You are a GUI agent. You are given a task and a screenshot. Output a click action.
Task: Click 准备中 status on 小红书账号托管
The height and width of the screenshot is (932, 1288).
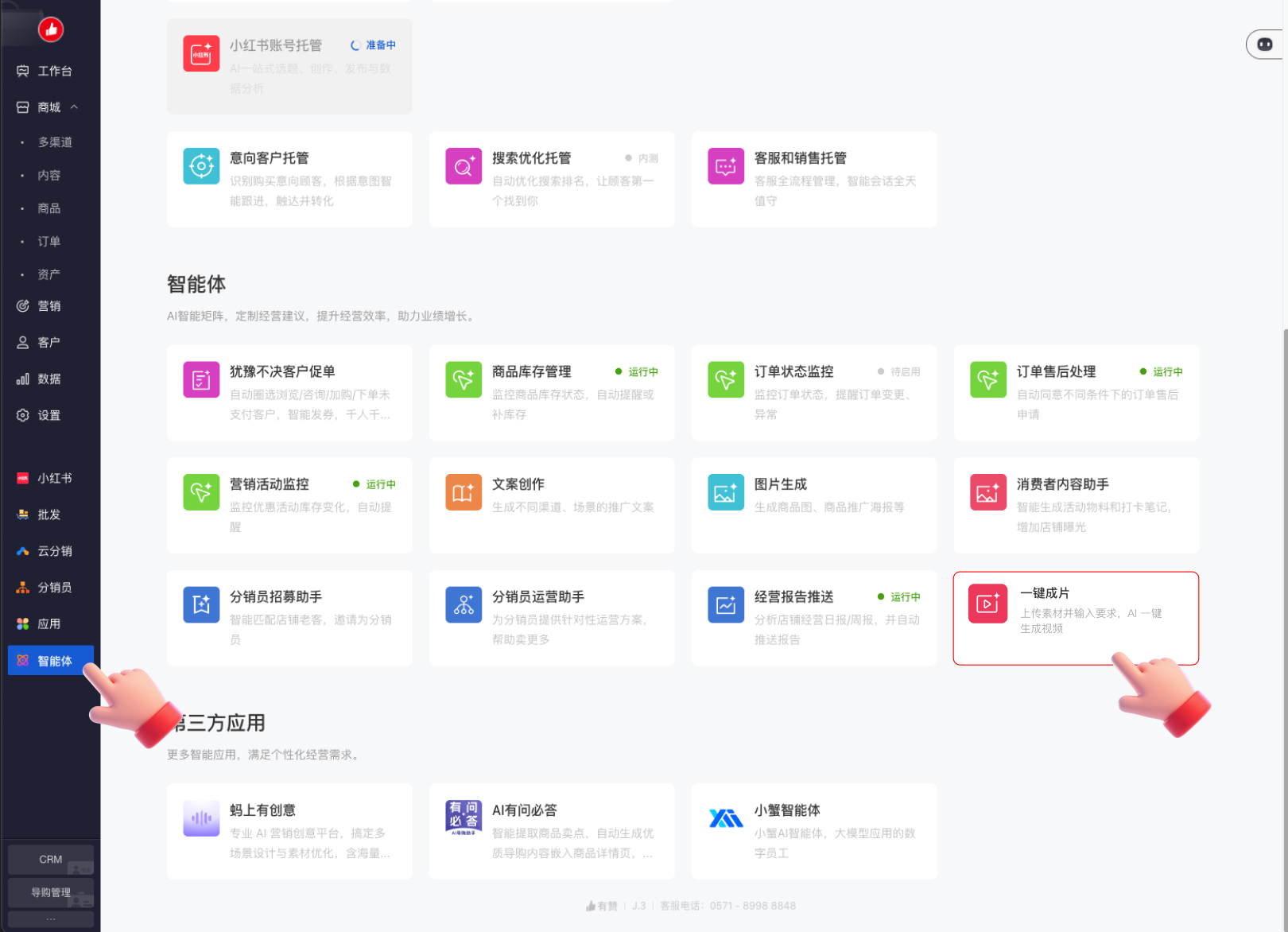pyautogui.click(x=374, y=45)
